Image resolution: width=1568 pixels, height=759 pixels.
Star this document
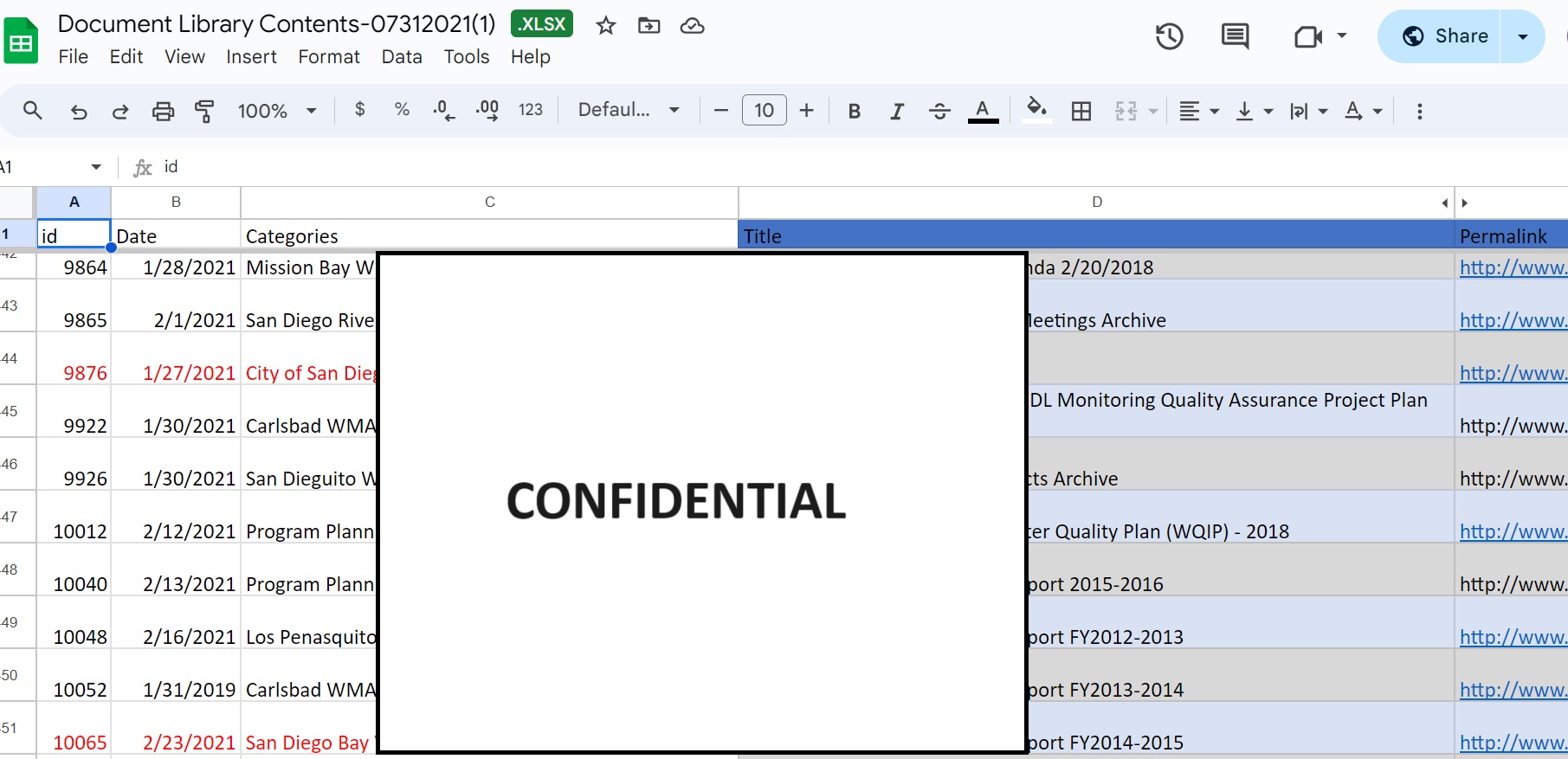point(606,26)
